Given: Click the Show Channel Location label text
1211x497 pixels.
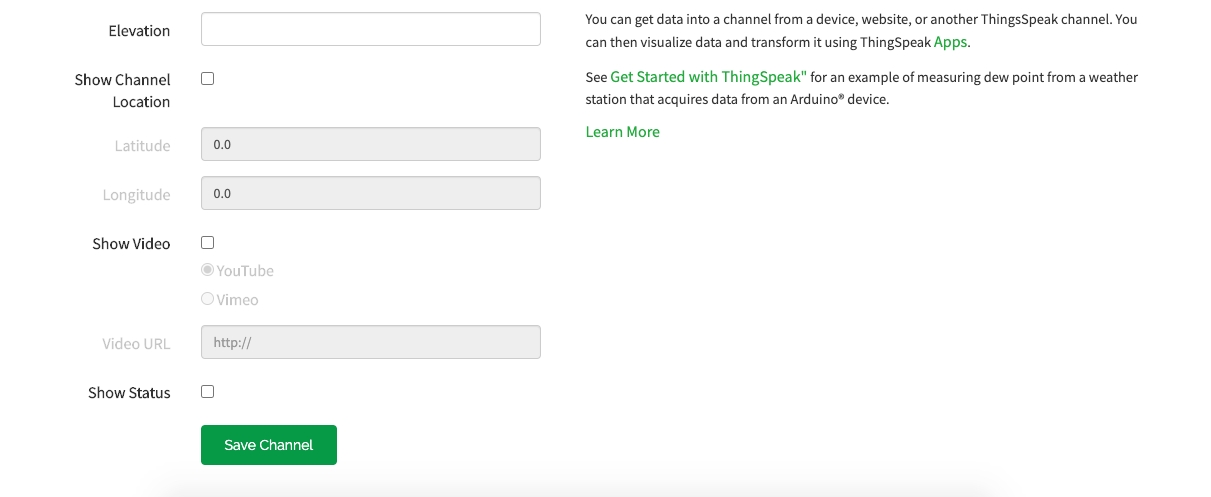Looking at the screenshot, I should coord(122,90).
